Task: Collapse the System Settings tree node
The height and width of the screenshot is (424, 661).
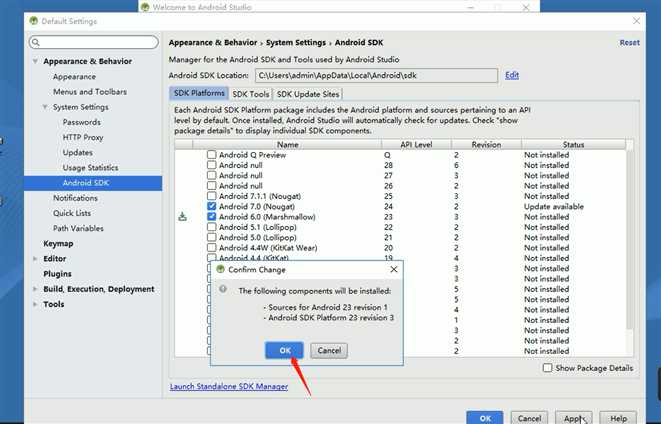Action: pyautogui.click(x=45, y=107)
